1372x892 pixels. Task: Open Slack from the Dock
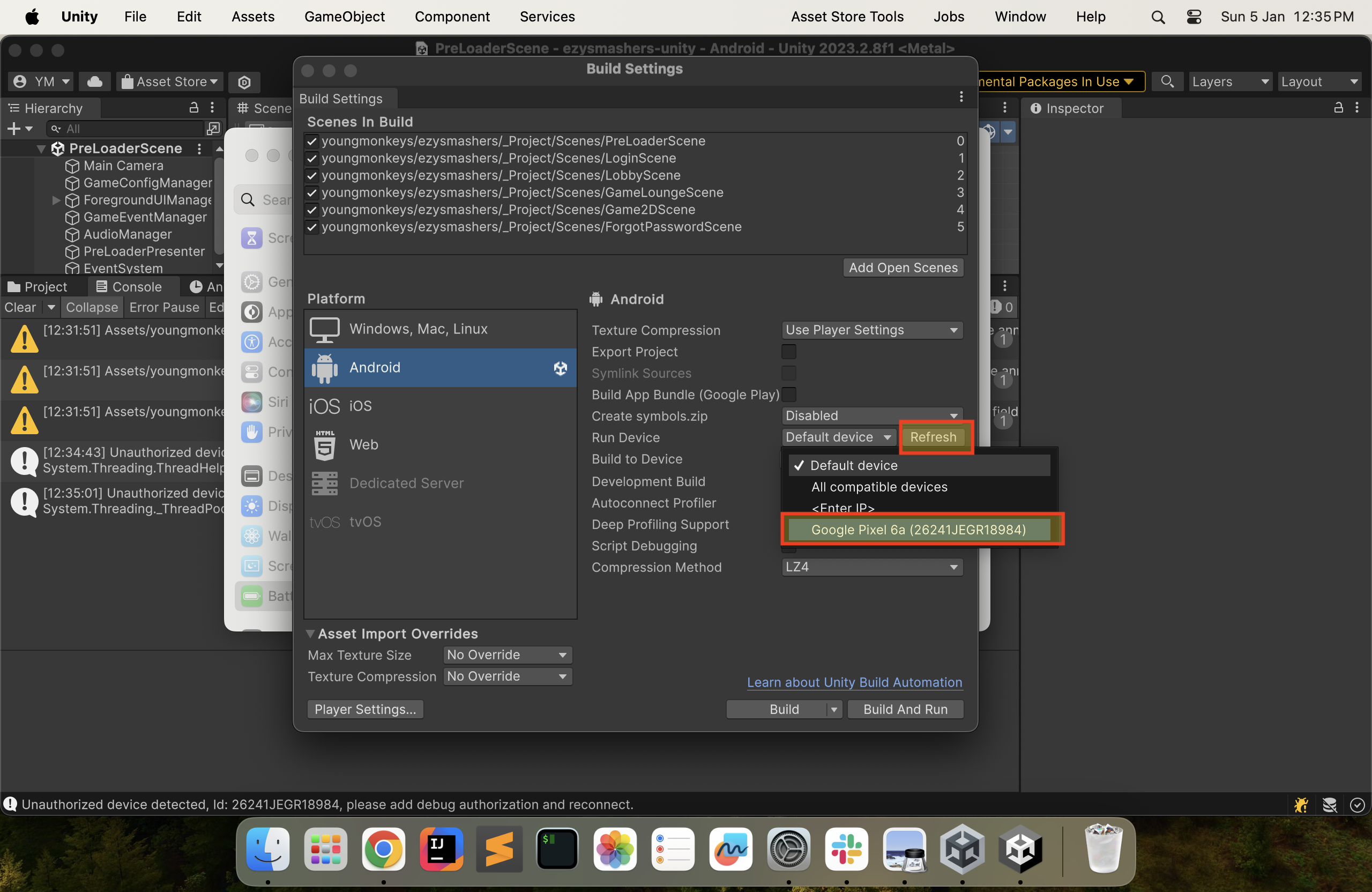point(846,850)
